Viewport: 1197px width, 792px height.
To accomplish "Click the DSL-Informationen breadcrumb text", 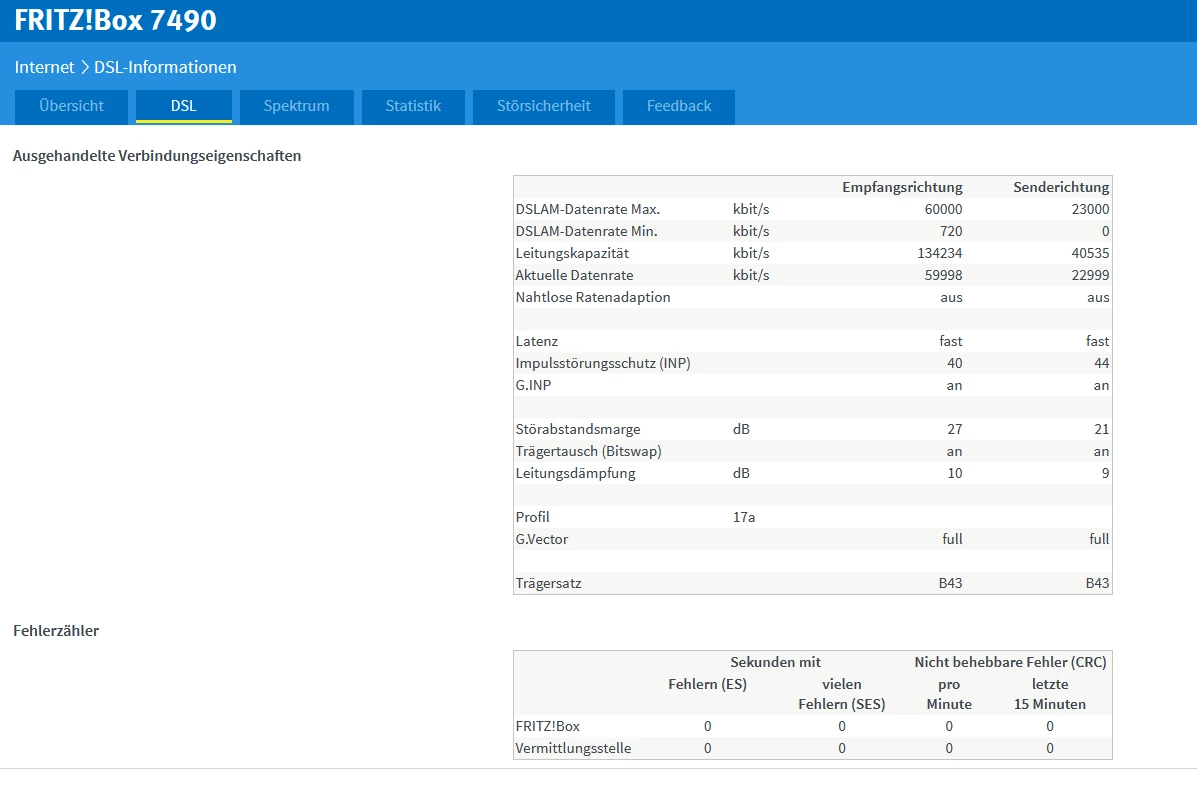I will (165, 68).
